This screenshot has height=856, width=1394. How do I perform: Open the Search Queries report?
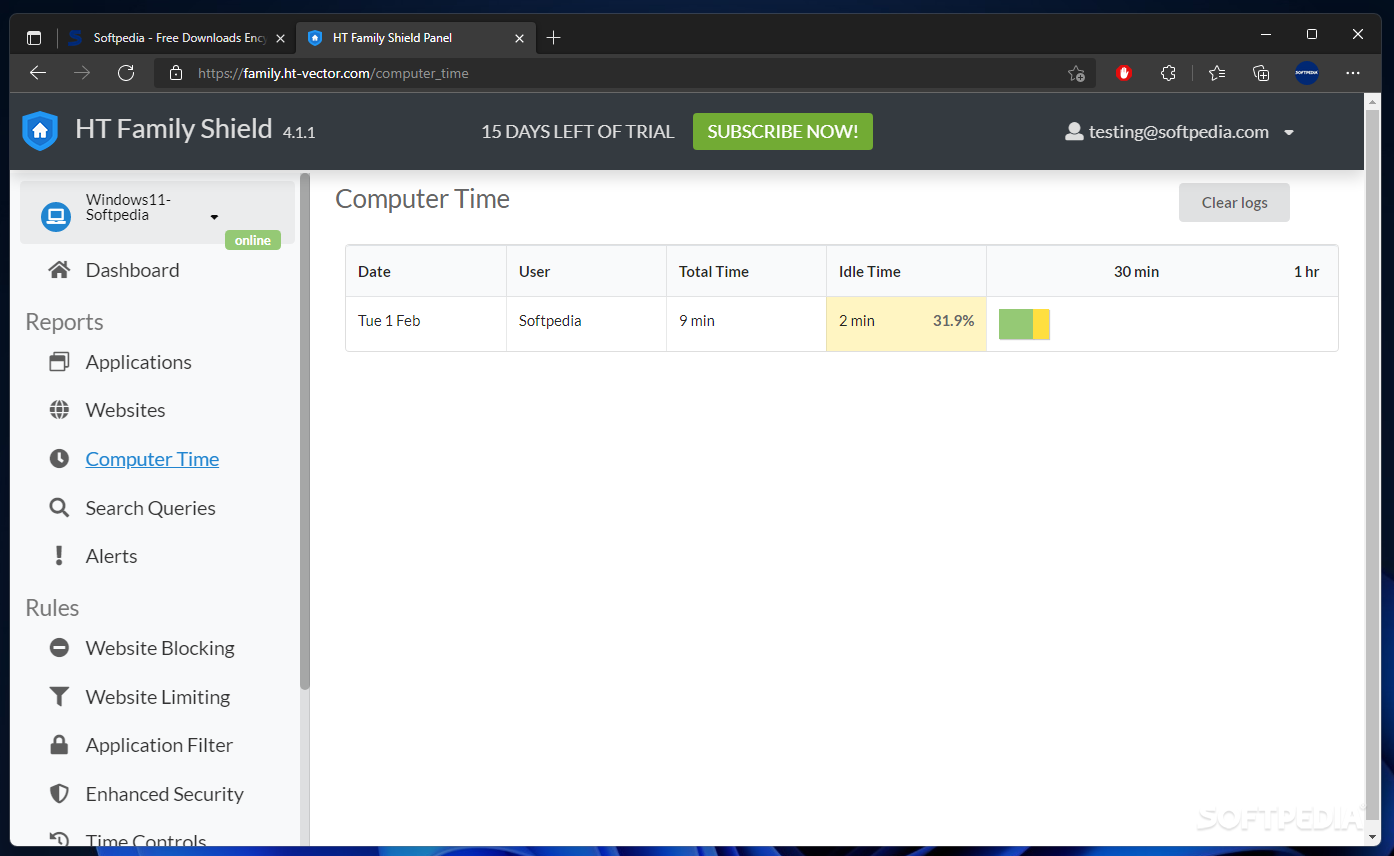151,508
